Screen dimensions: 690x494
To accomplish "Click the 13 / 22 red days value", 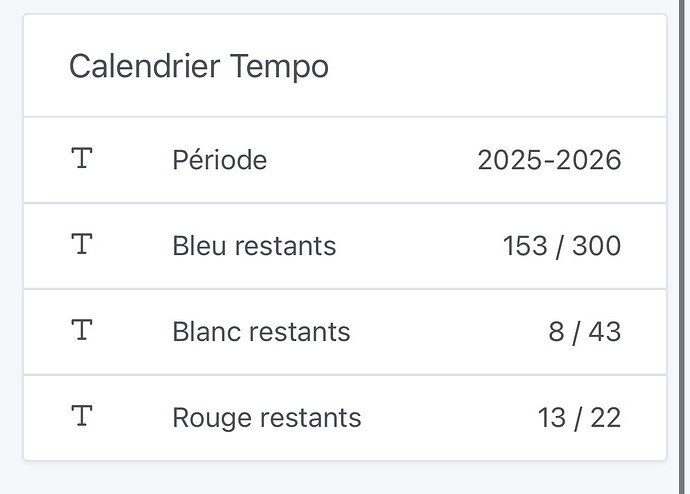I will click(579, 417).
